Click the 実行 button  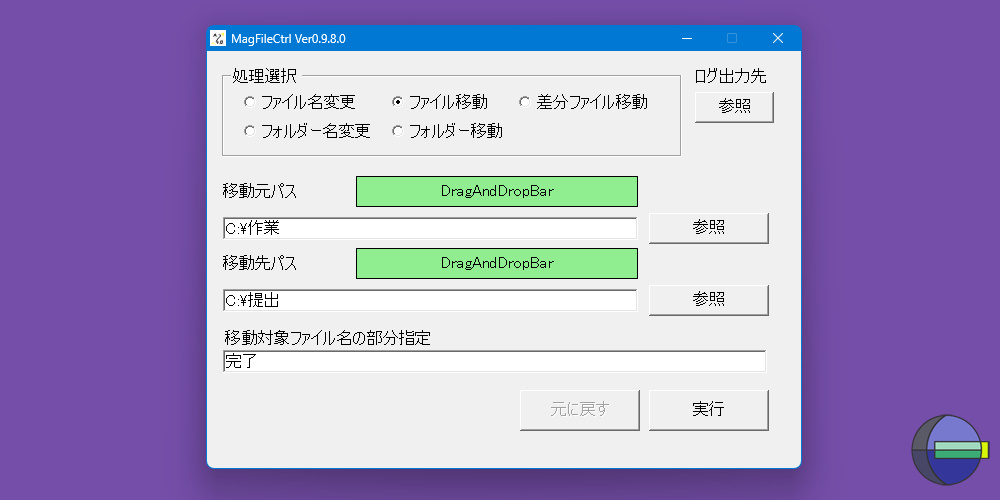(x=709, y=409)
